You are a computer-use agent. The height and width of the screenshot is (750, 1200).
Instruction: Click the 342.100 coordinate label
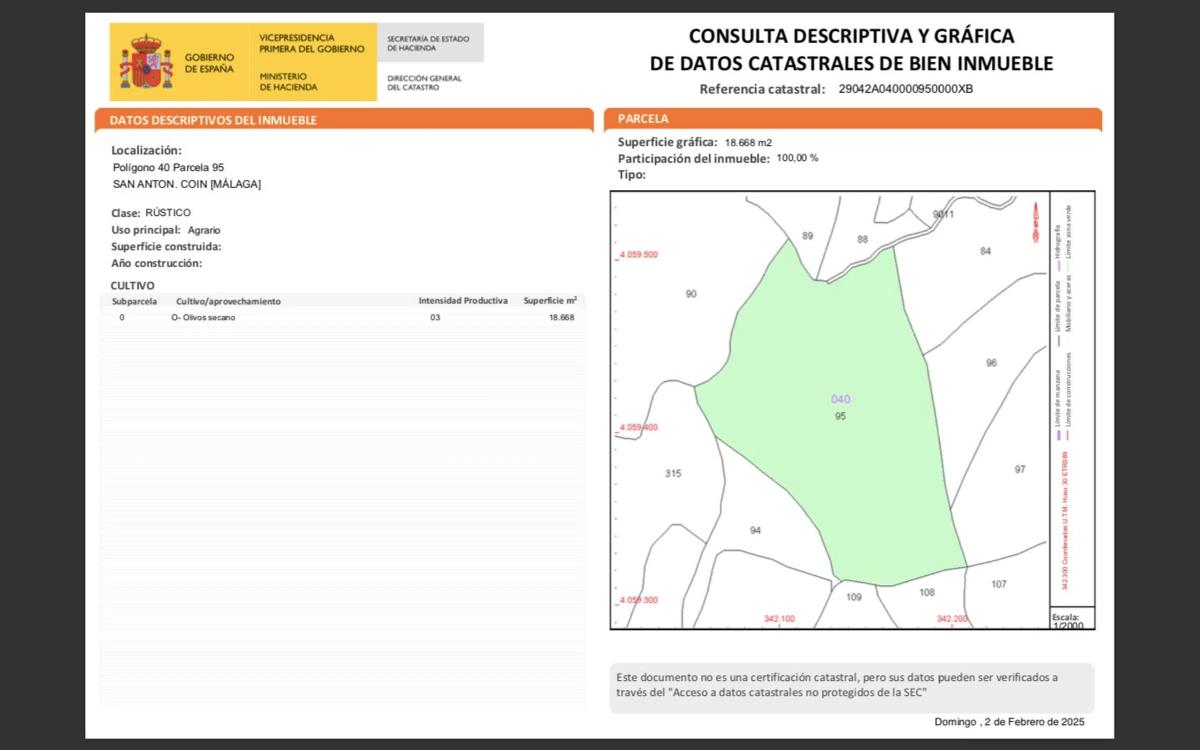[779, 619]
